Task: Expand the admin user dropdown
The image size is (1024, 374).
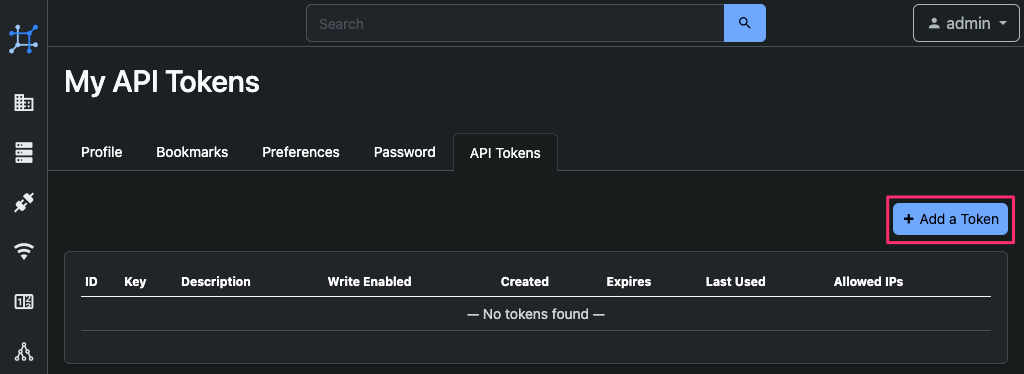Action: point(967,23)
